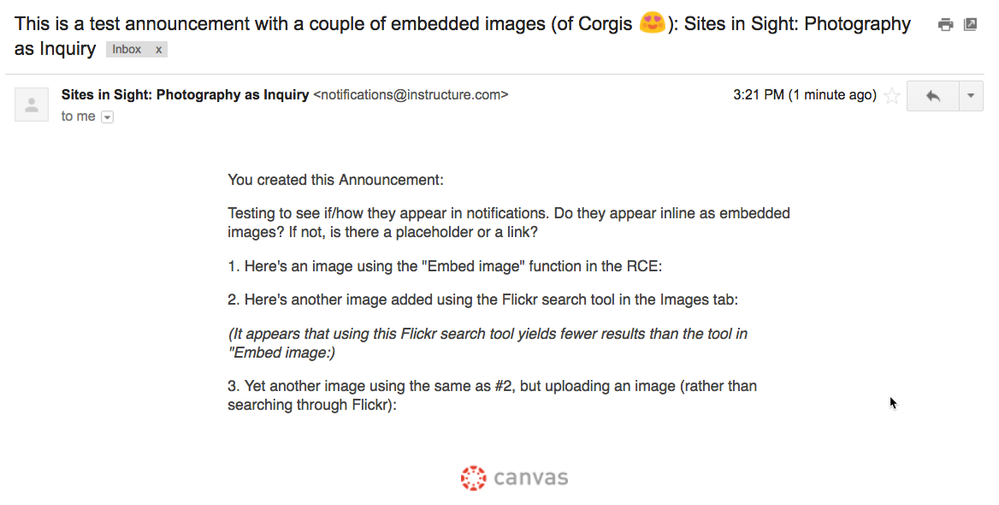Click the print all icon
This screenshot has width=999, height=505.
click(x=945, y=25)
